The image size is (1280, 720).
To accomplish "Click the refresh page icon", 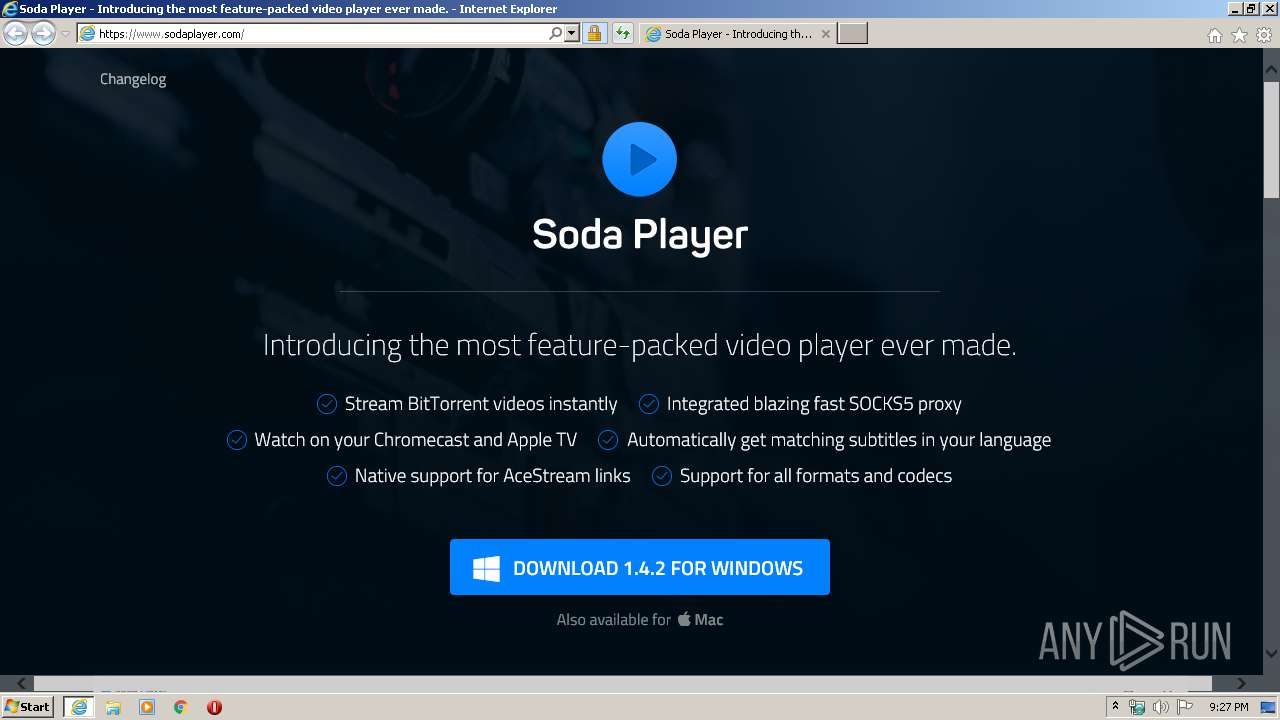I will click(x=623, y=33).
